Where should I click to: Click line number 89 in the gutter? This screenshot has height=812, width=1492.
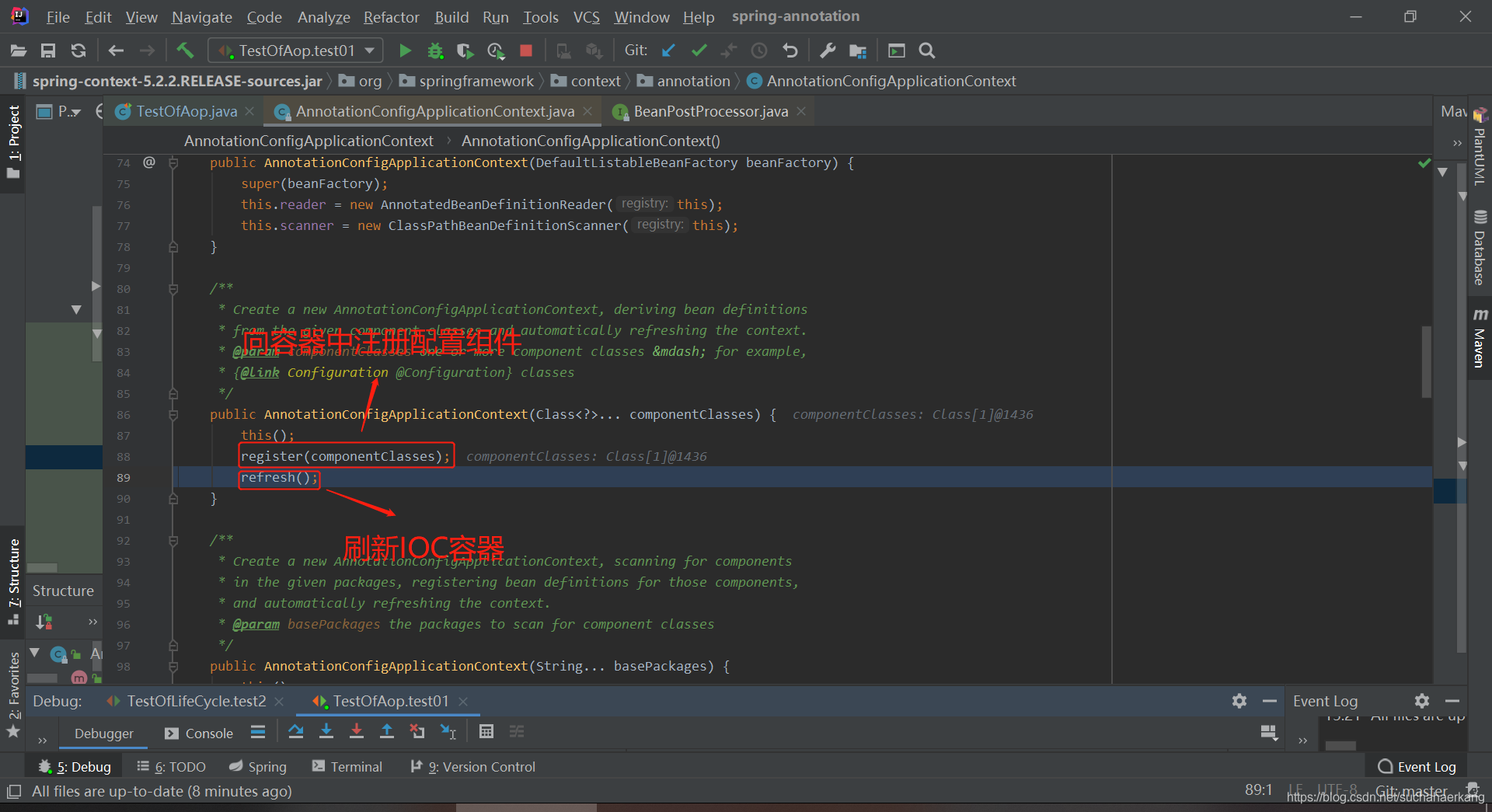124,478
